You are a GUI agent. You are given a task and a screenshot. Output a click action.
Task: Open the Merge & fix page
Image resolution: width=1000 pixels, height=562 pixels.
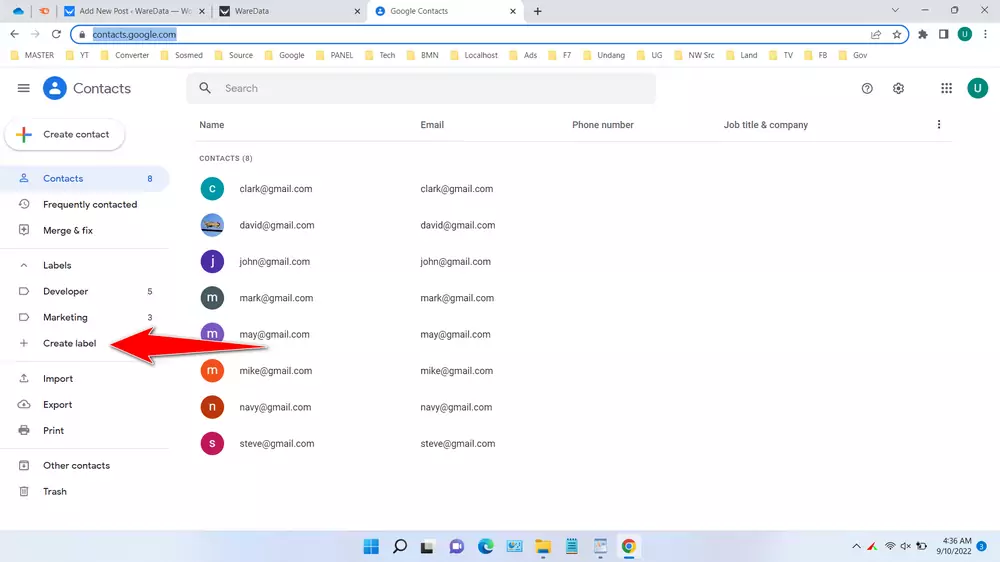click(67, 231)
